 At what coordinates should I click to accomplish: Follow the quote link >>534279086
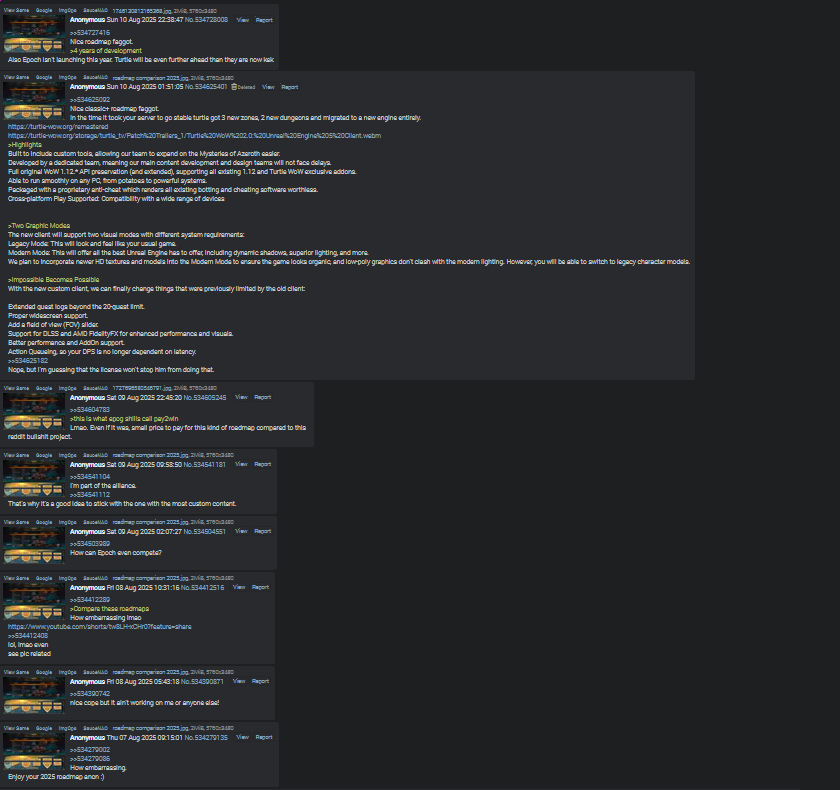pos(90,759)
